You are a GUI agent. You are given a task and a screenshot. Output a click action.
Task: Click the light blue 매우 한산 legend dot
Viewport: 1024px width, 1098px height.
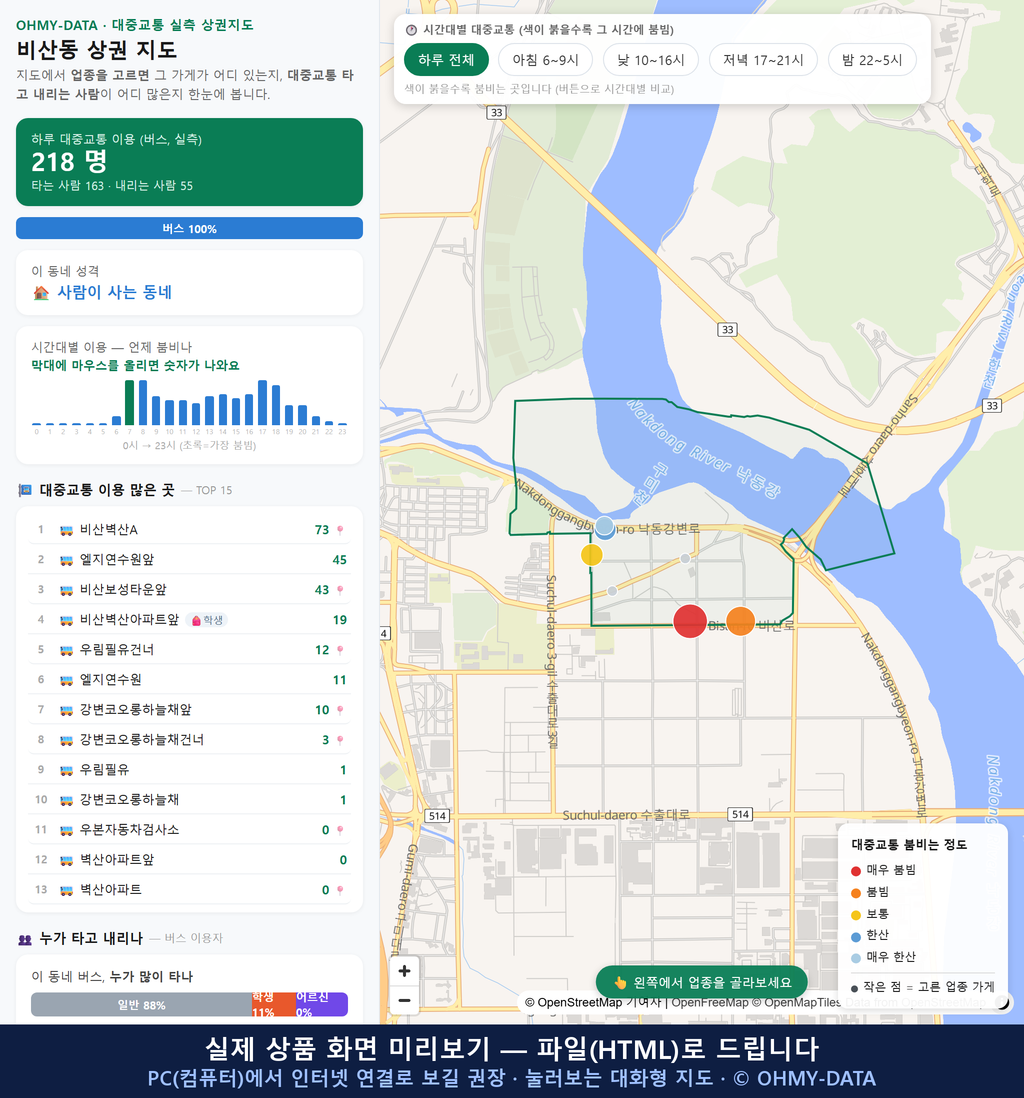[856, 958]
